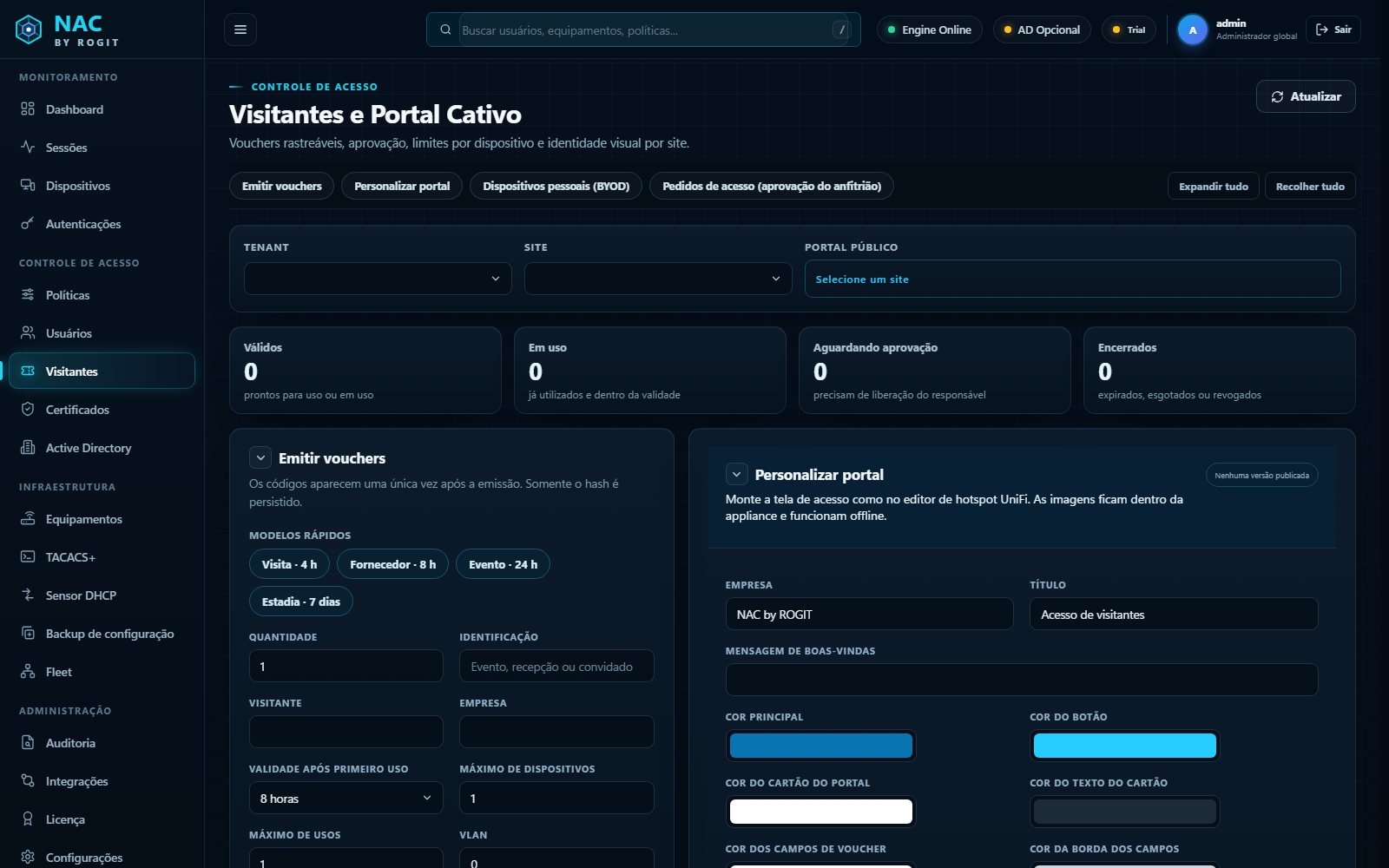Focus the search users and equipment field
The image size is (1389, 868).
[x=643, y=30]
